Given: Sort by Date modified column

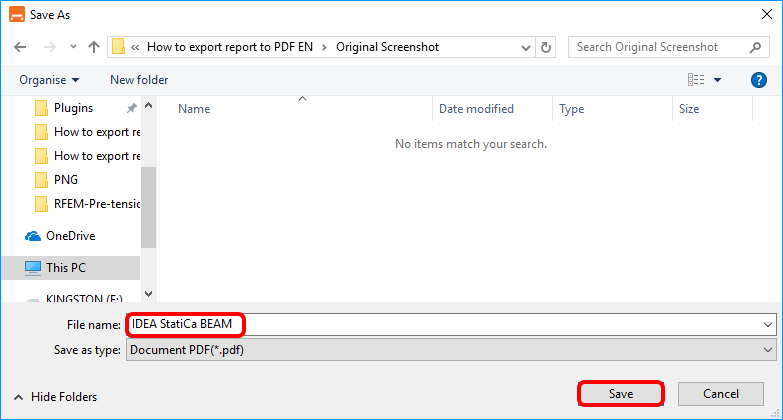Looking at the screenshot, I should click(x=476, y=109).
